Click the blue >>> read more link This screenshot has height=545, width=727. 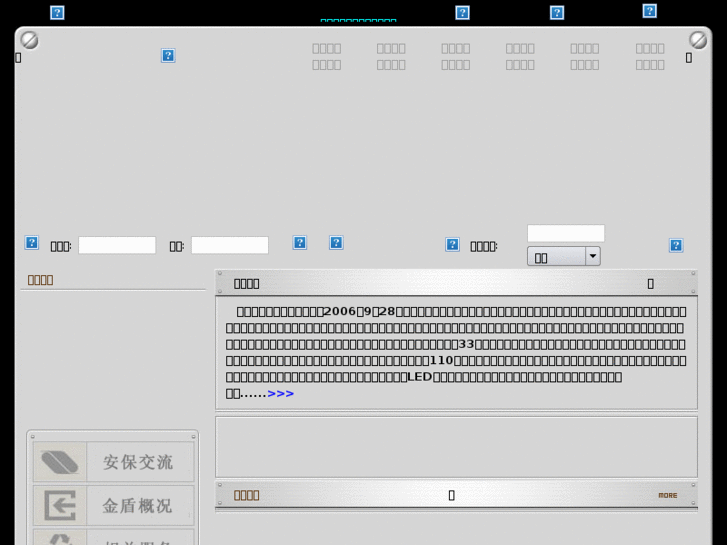[x=281, y=394]
